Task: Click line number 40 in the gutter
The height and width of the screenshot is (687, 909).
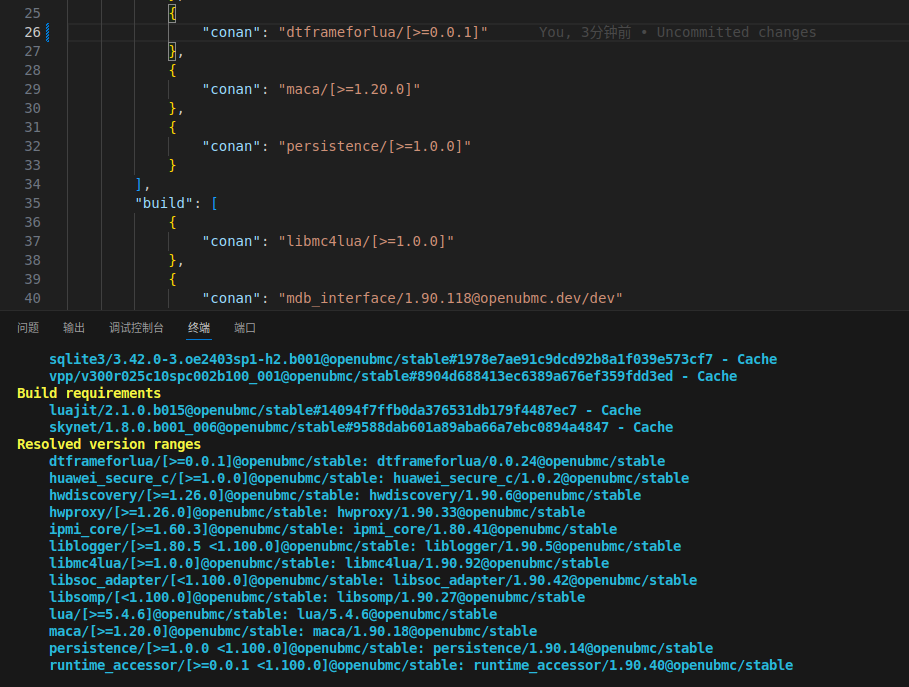Action: pos(32,298)
